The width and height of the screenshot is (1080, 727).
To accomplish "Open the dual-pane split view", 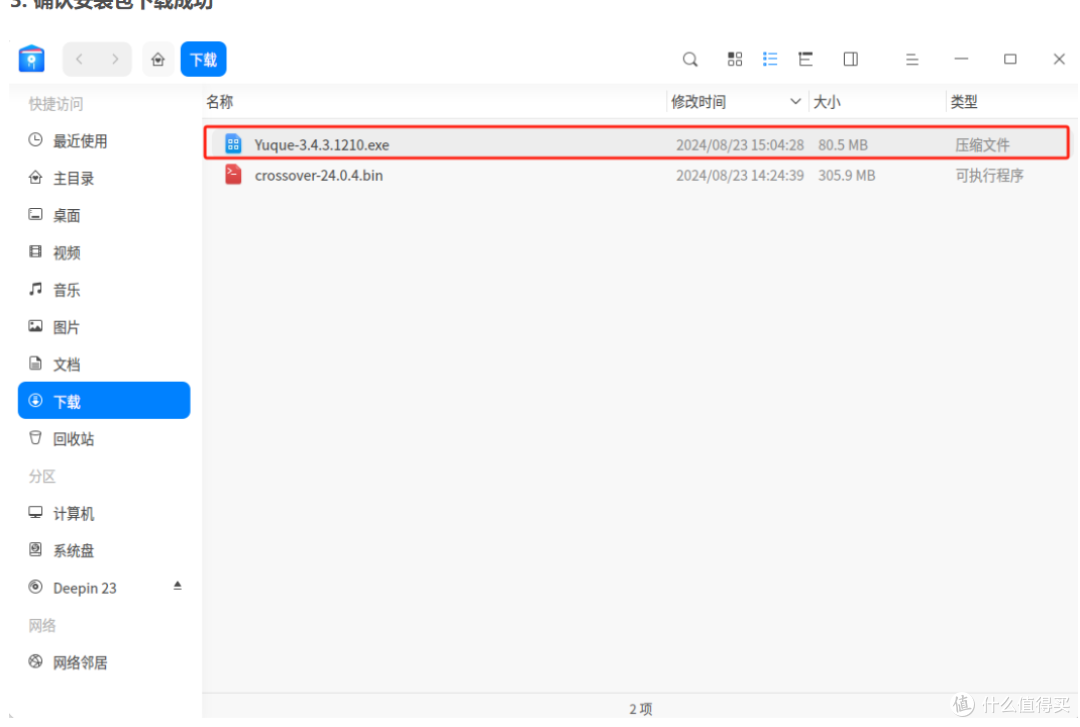I will coord(850,59).
